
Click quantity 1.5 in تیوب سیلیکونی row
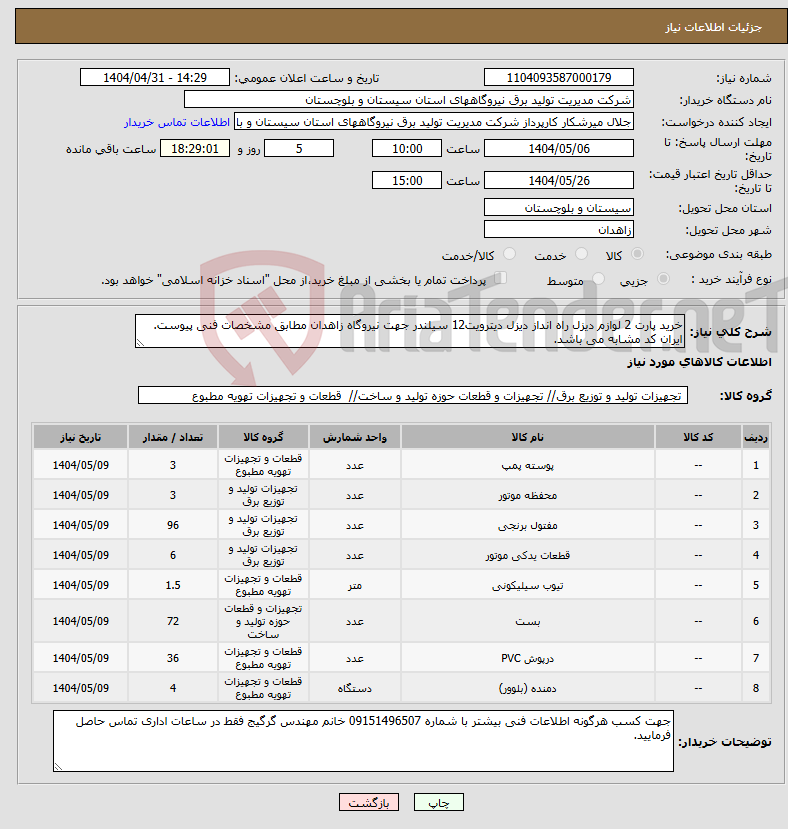173,585
